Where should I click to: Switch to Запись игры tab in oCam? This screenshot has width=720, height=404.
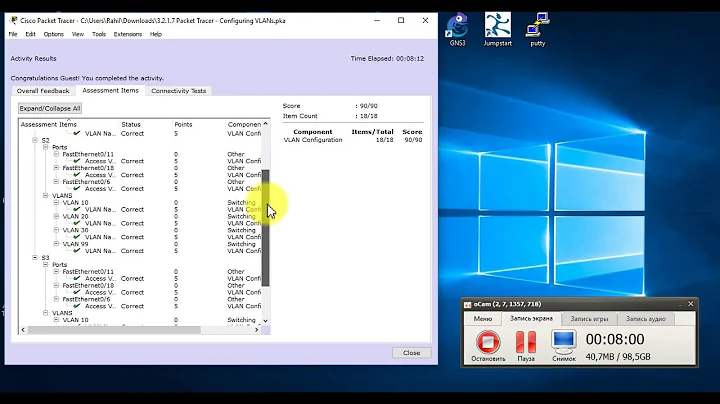coord(589,319)
